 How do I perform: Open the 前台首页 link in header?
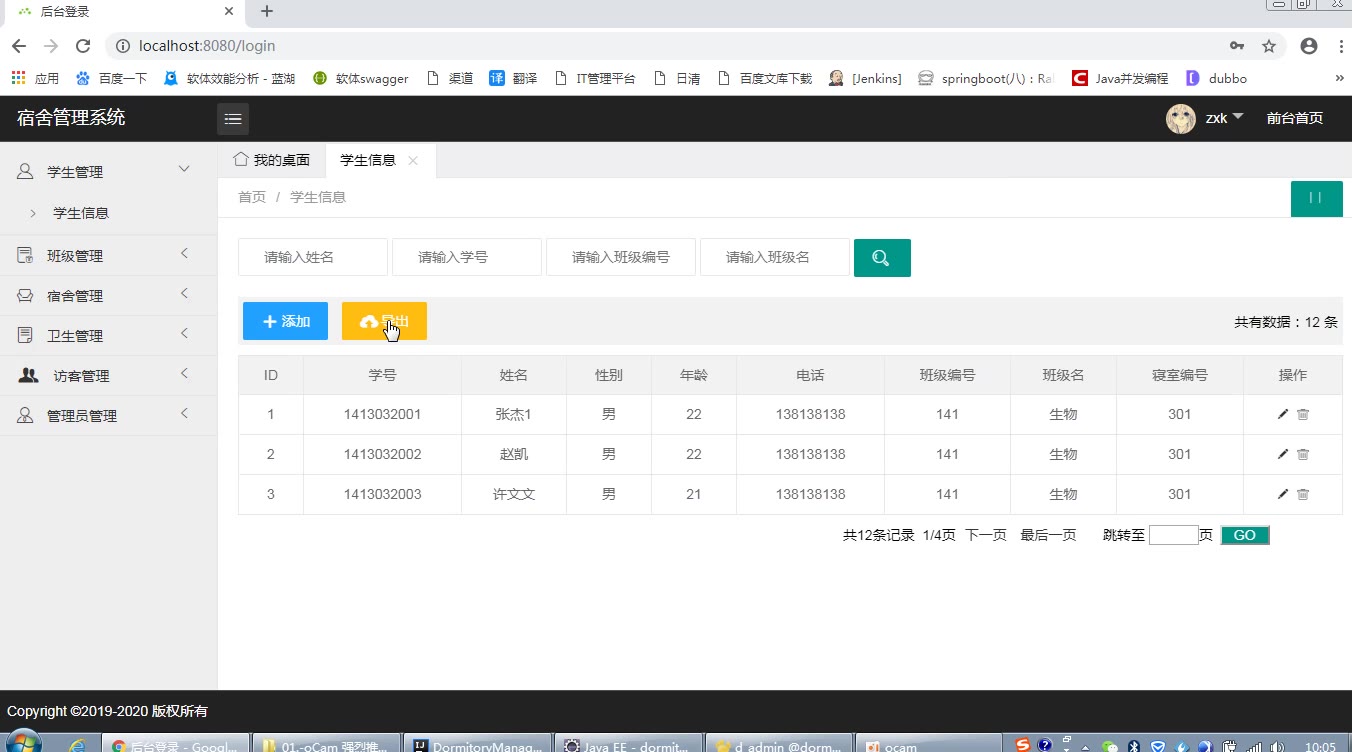click(x=1294, y=118)
